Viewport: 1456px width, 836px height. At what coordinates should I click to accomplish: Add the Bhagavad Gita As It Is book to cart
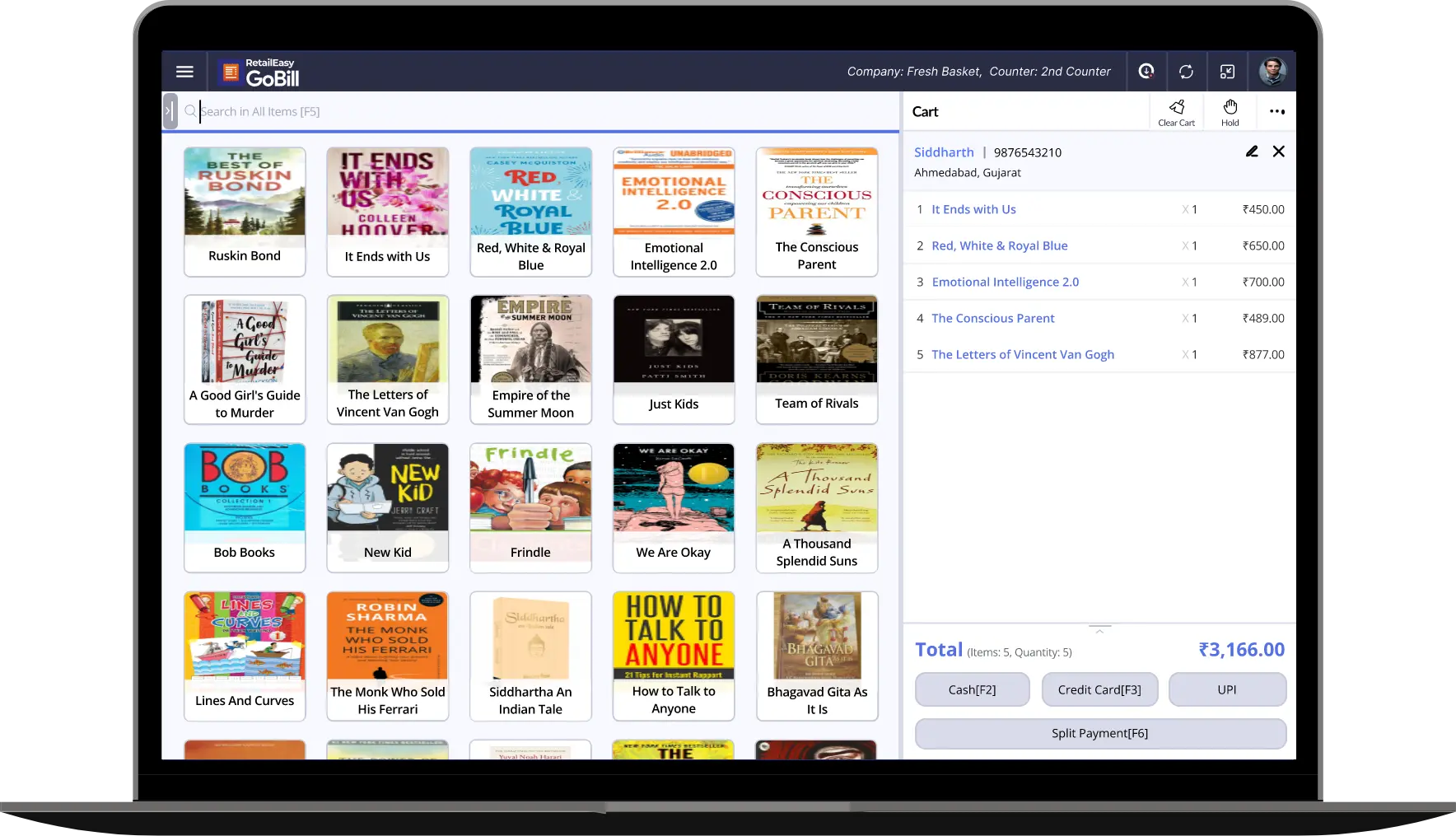(x=816, y=656)
